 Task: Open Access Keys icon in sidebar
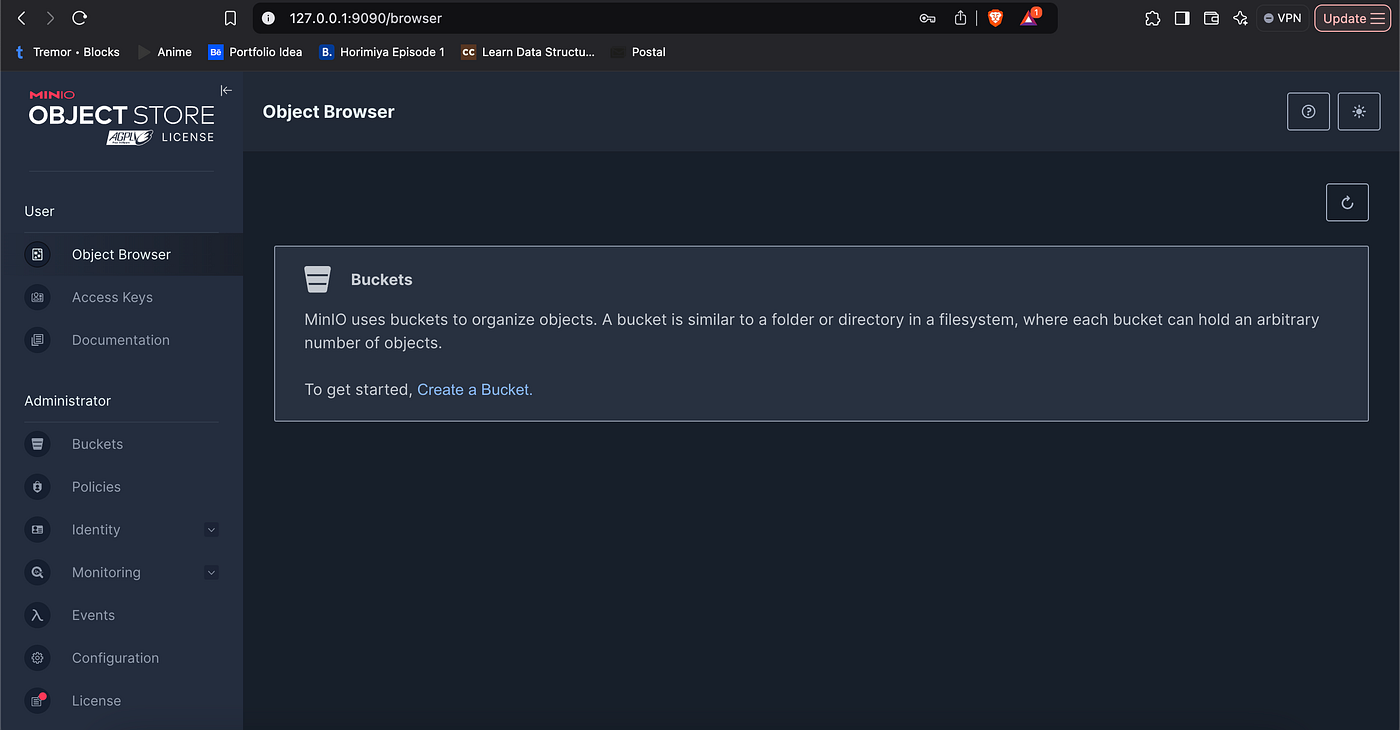[37, 298]
